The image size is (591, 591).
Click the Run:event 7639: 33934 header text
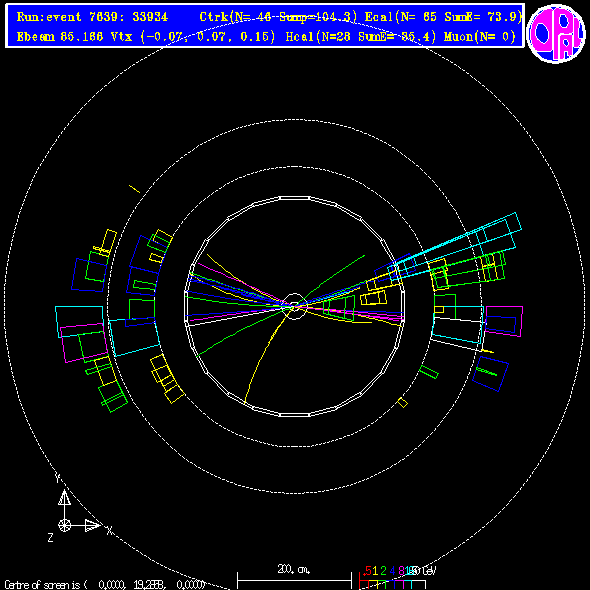pyautogui.click(x=92, y=17)
